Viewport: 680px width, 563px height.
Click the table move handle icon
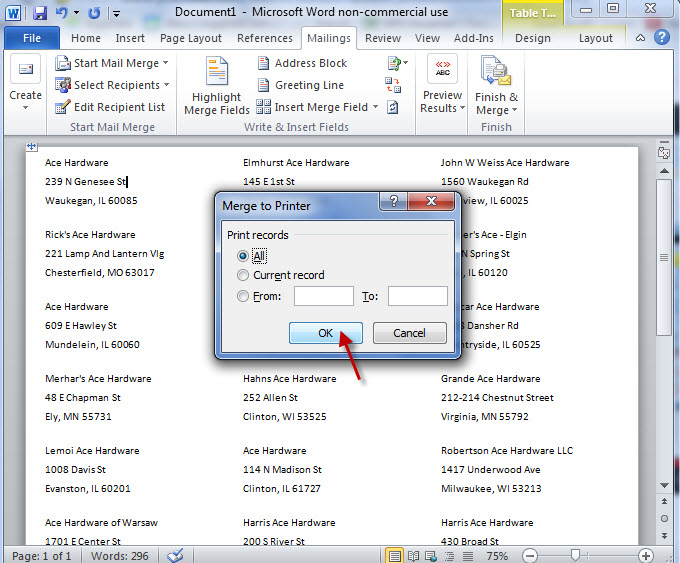[32, 147]
